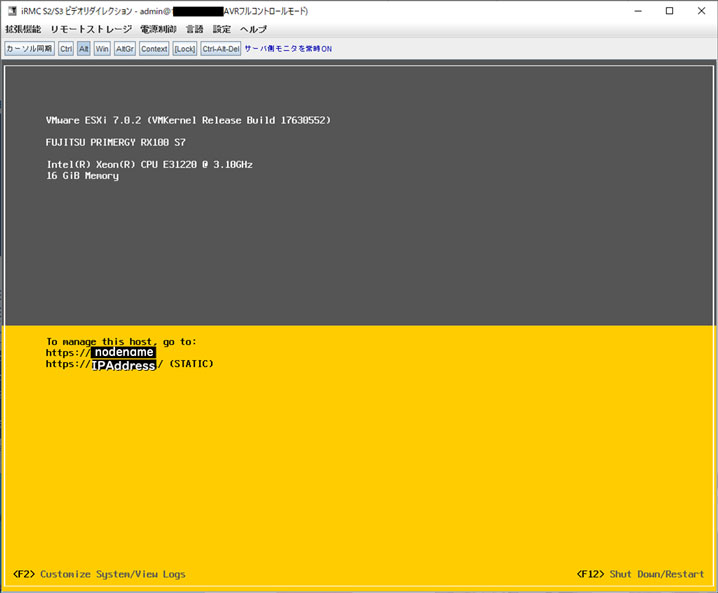Toggle the Alt key button
This screenshot has width=718, height=593.
coord(83,49)
